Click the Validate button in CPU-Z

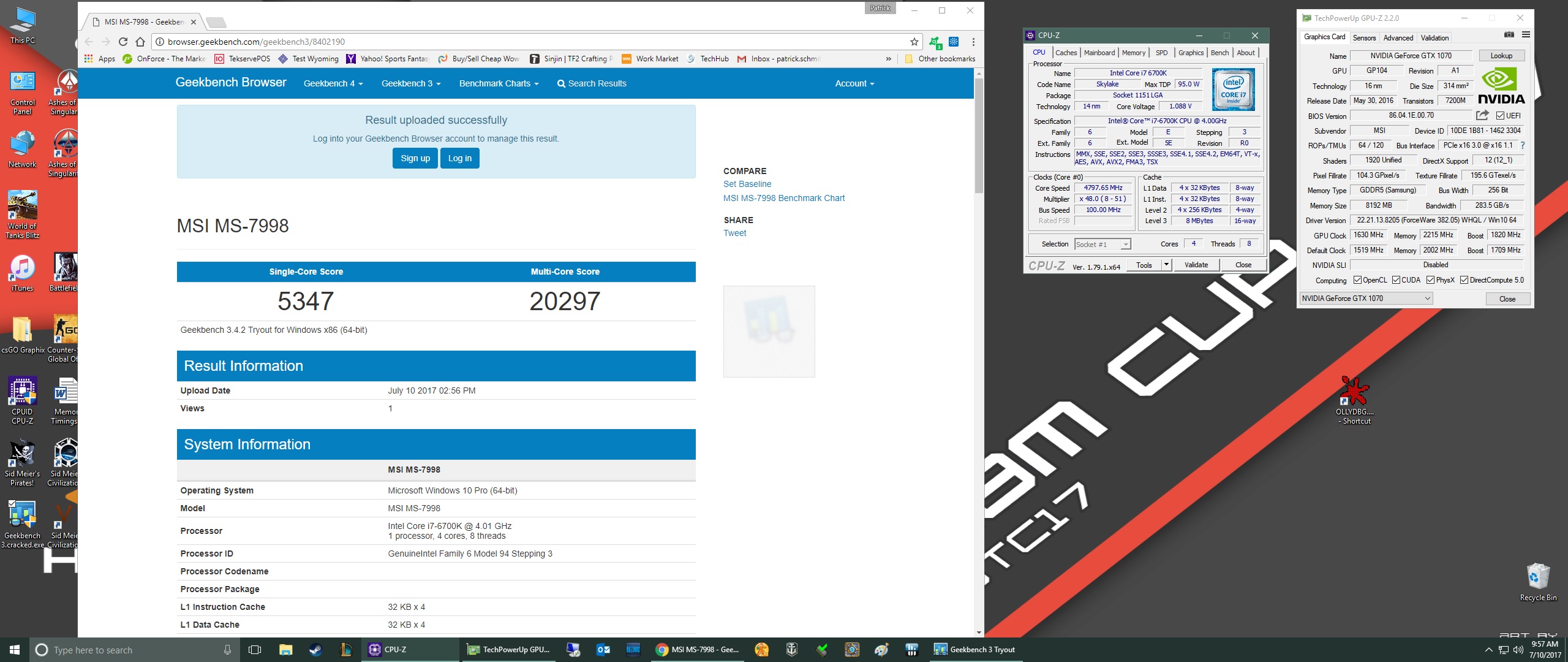[x=1196, y=265]
